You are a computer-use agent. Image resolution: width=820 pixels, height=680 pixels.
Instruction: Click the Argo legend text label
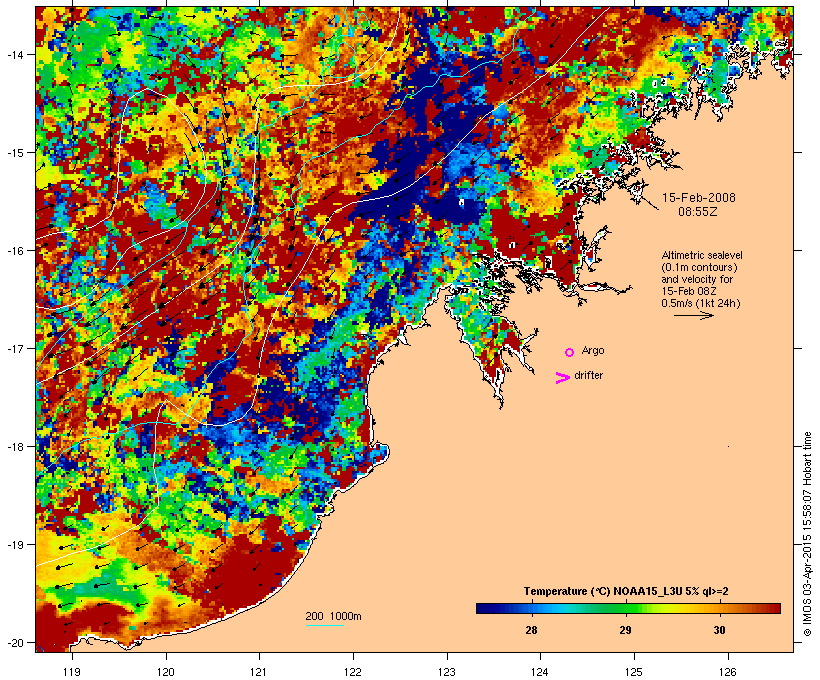pos(593,350)
